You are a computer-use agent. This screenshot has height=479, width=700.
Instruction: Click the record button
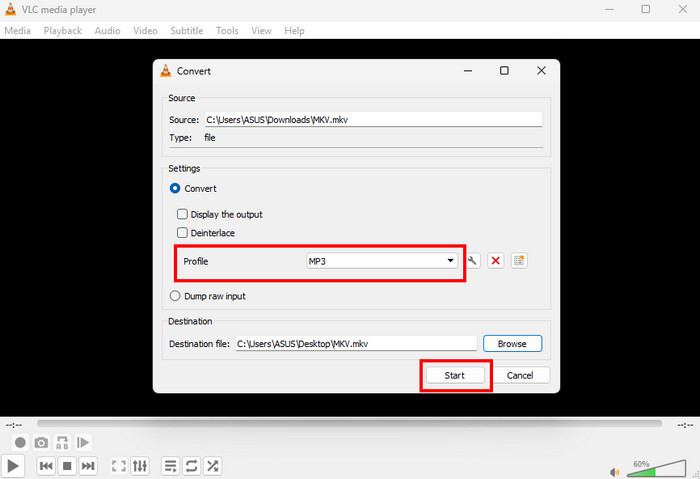coord(20,442)
